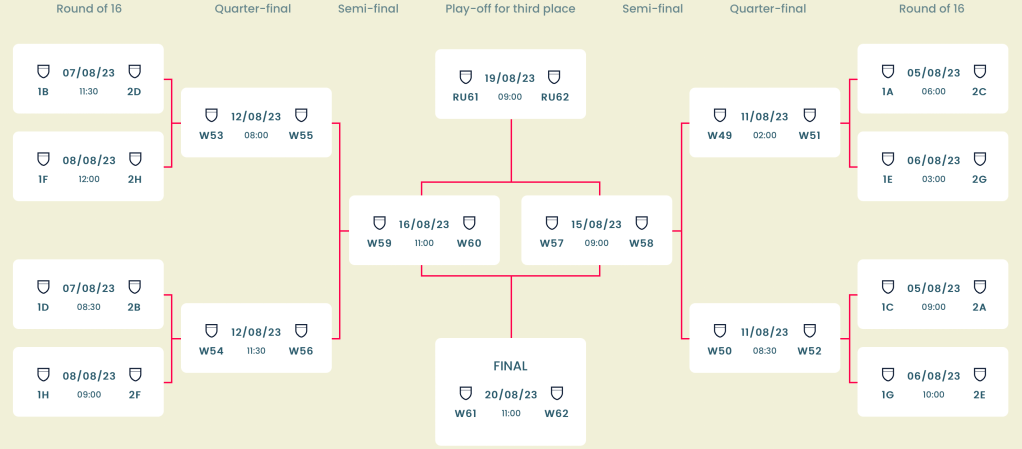Click the shield icon above team 1H

point(43,374)
